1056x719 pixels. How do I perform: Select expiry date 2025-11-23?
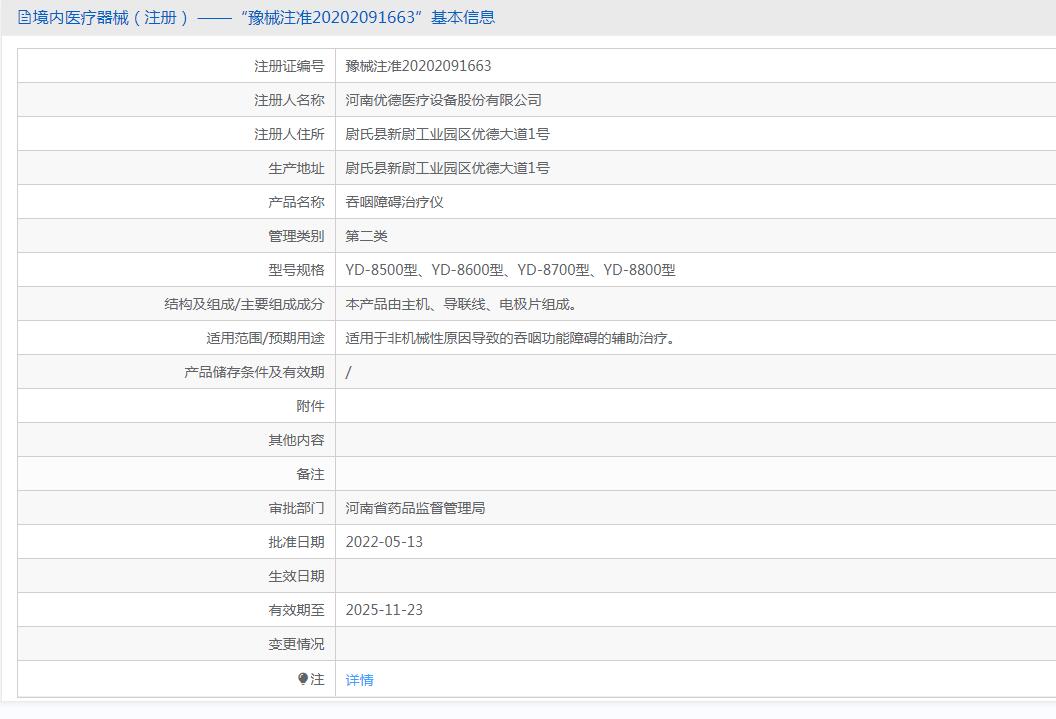(385, 610)
